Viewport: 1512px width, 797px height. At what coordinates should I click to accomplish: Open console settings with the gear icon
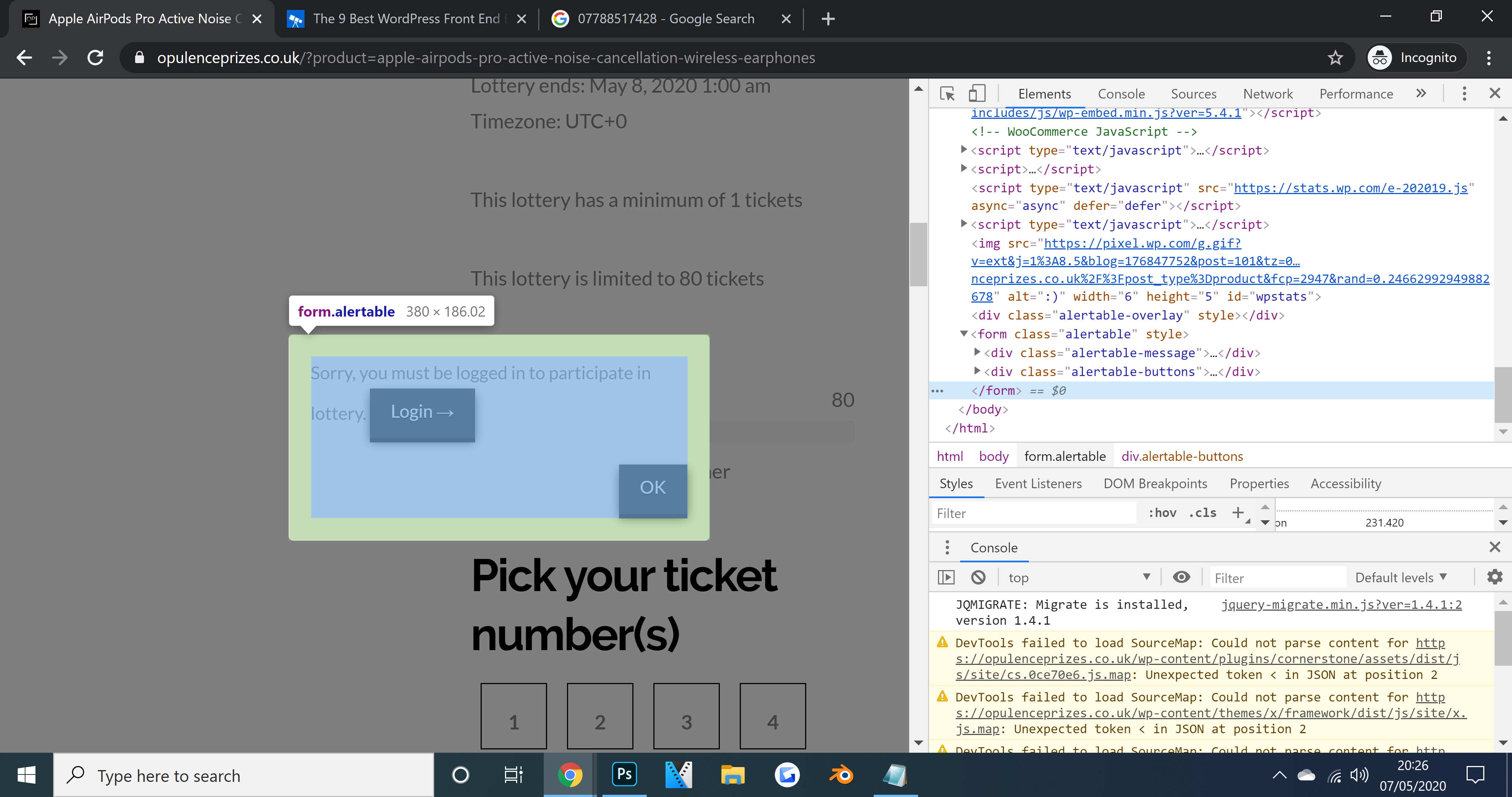1494,577
